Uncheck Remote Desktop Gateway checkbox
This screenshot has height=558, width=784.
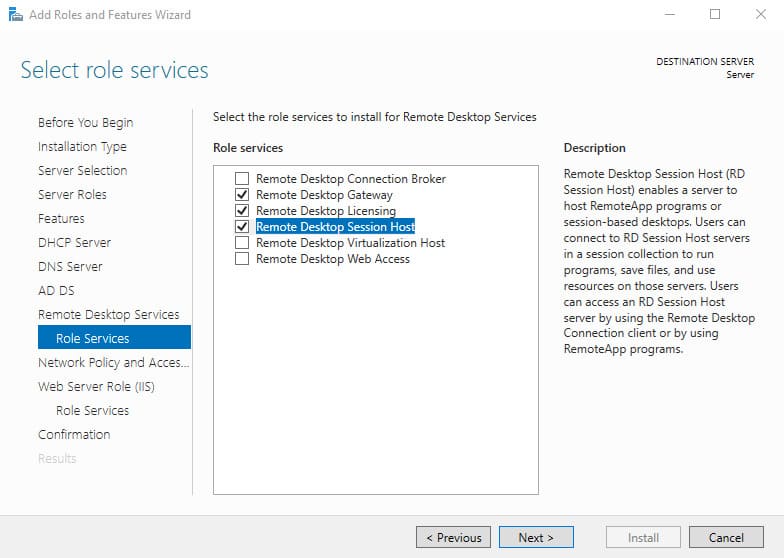(242, 195)
